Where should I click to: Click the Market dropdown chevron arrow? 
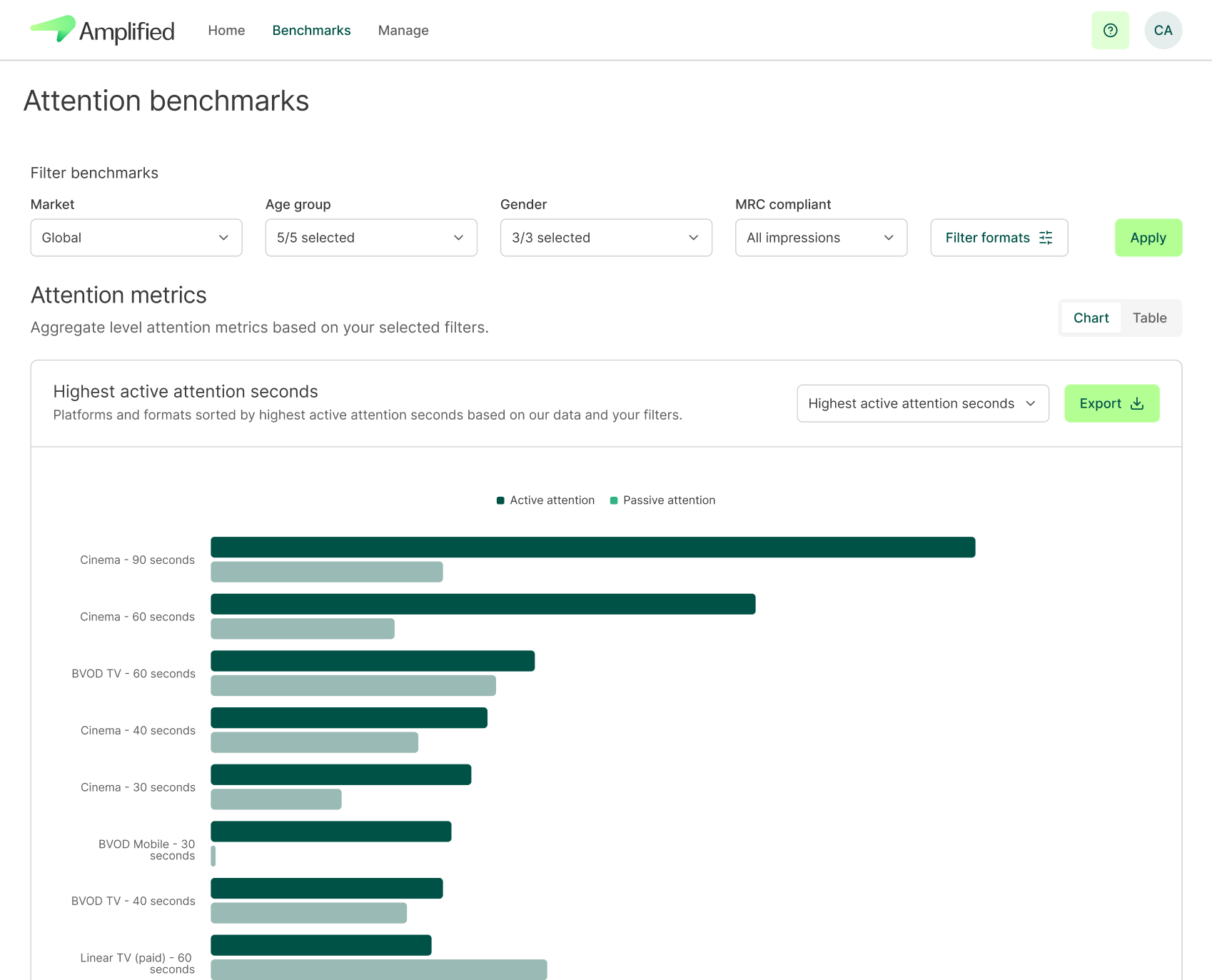pyautogui.click(x=223, y=238)
